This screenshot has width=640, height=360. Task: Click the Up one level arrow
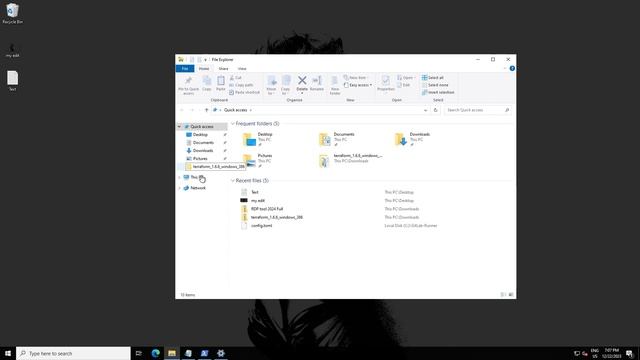click(207, 110)
